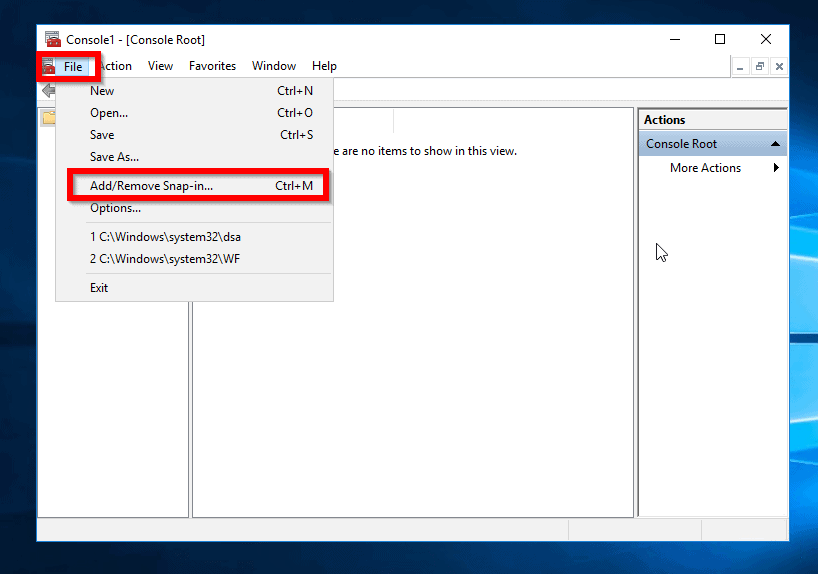Click the console icon beside File menu
818x574 pixels.
coord(49,66)
